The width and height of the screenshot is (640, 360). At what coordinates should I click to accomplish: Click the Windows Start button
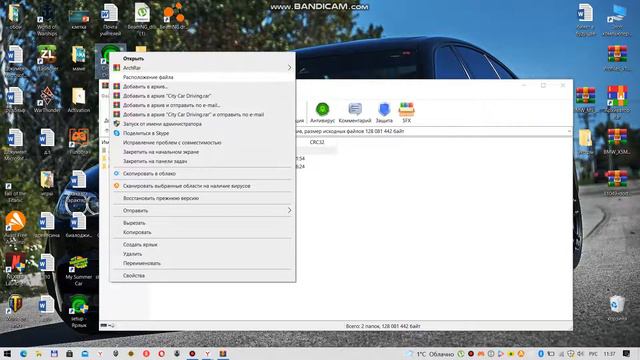coord(7,353)
